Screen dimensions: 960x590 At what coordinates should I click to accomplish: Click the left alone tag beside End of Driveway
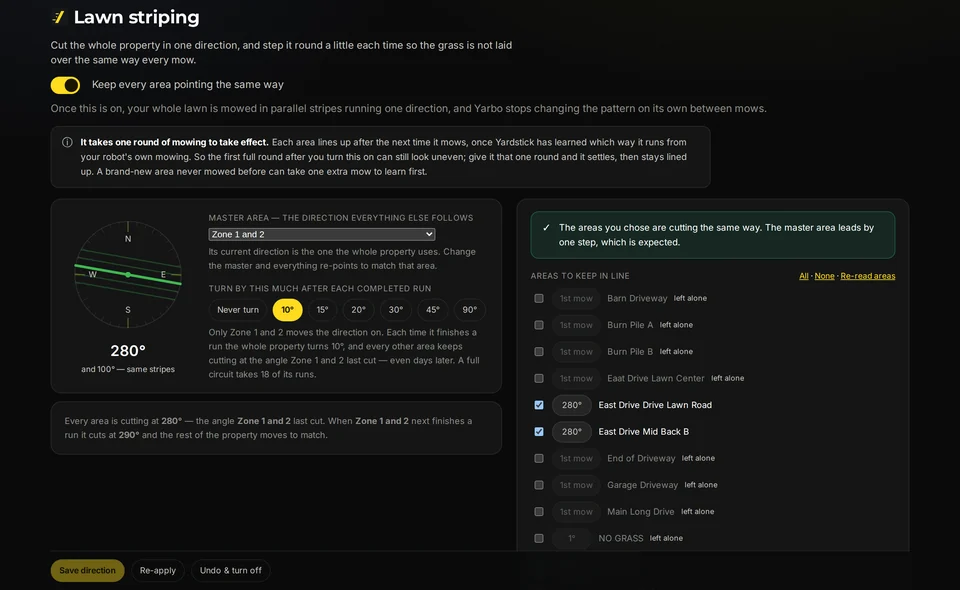pyautogui.click(x=698, y=458)
